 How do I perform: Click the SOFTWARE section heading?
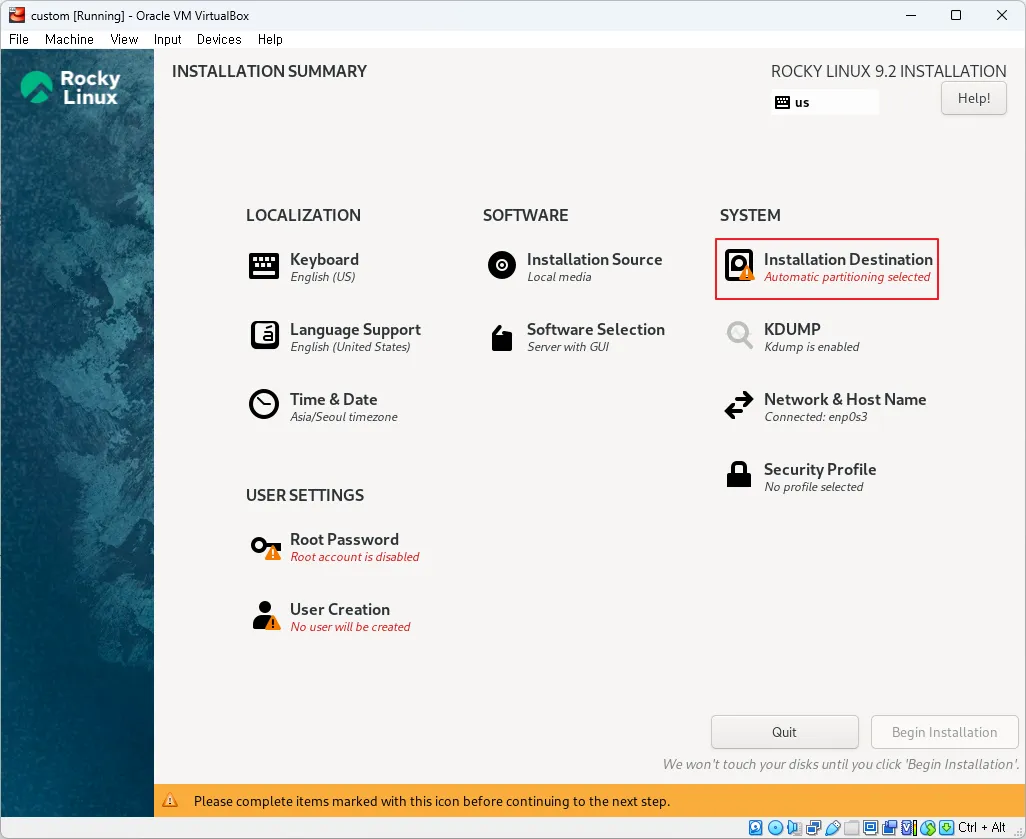coord(525,215)
